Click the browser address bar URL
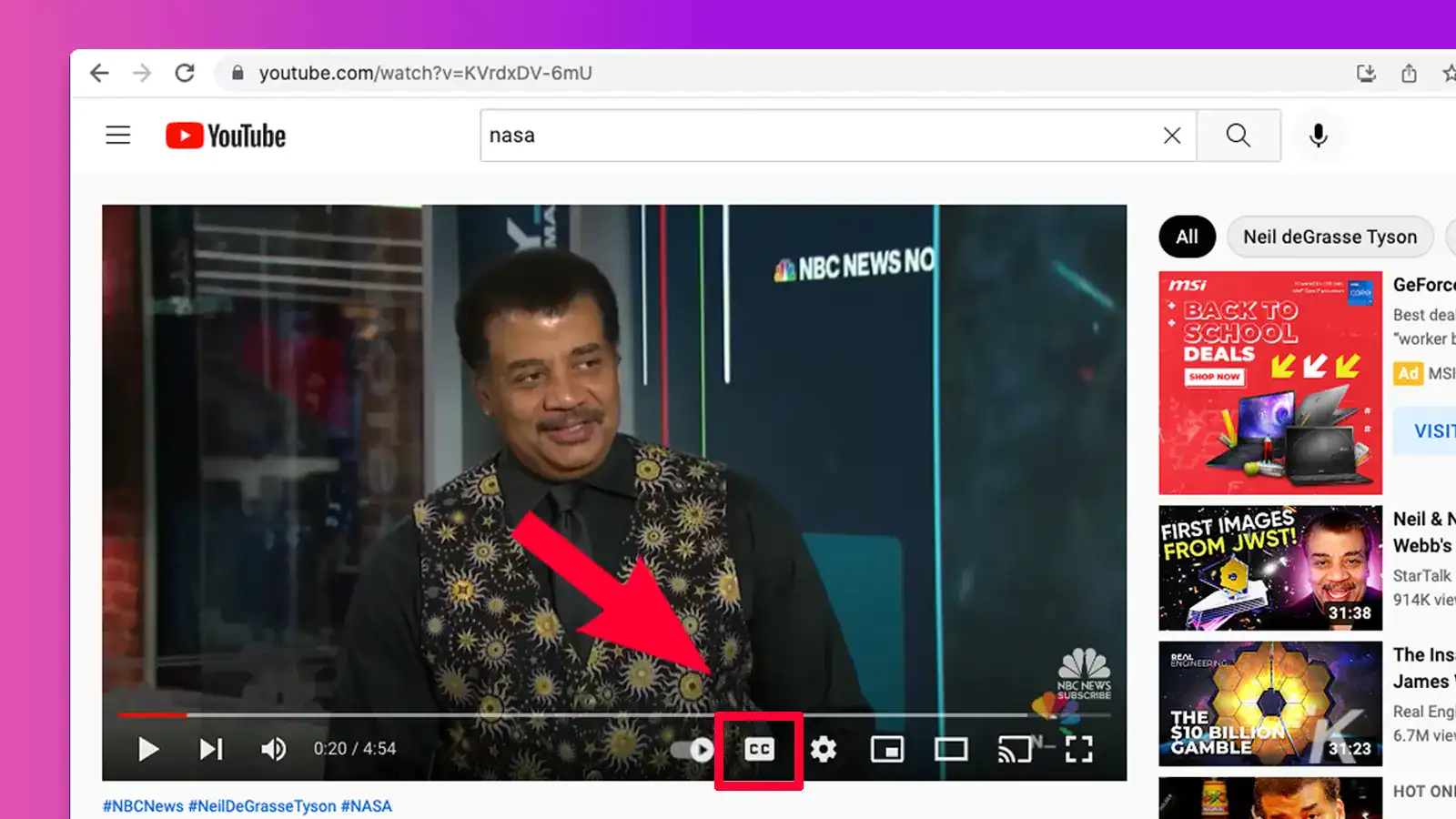 (424, 73)
